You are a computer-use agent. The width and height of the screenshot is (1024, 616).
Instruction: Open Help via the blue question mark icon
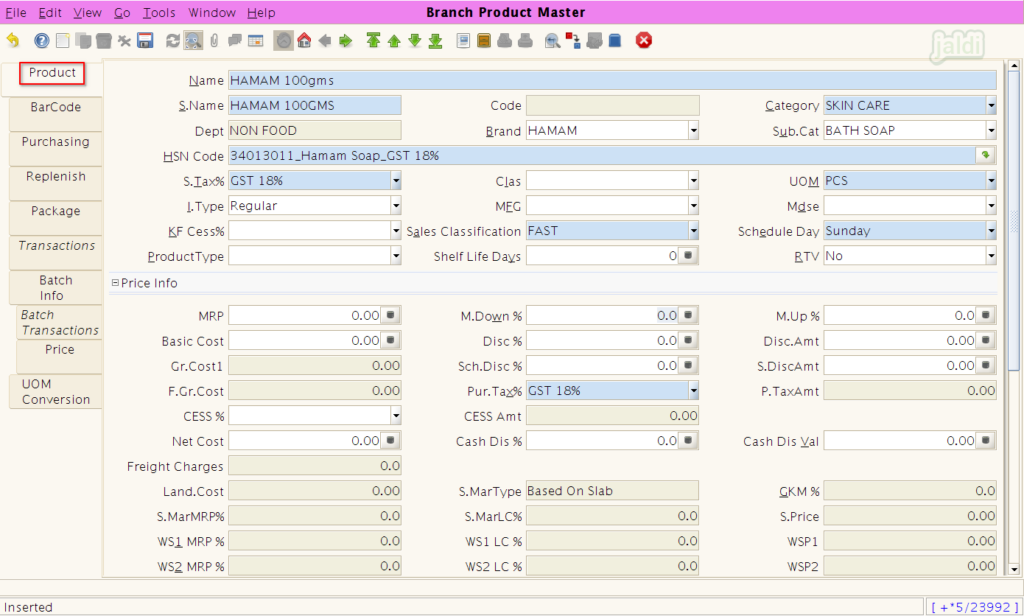pyautogui.click(x=42, y=41)
